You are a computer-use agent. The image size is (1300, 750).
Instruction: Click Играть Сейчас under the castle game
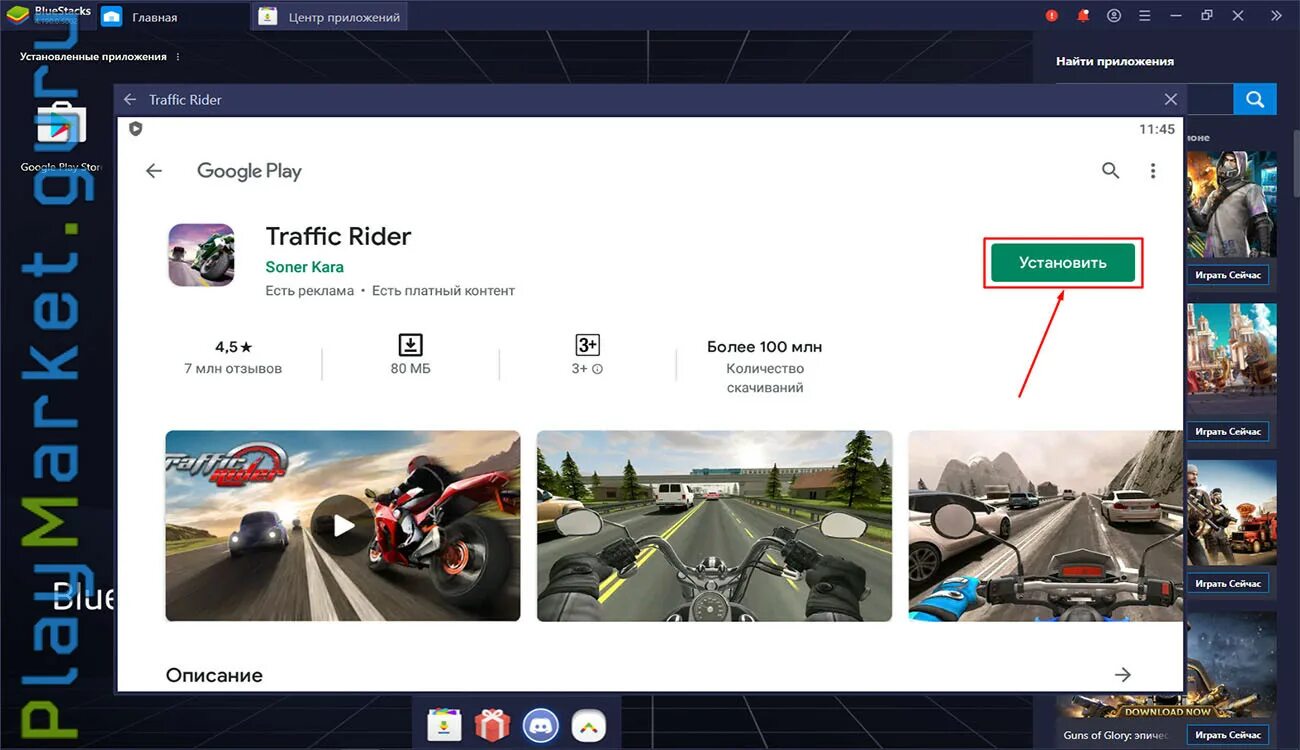click(1228, 432)
